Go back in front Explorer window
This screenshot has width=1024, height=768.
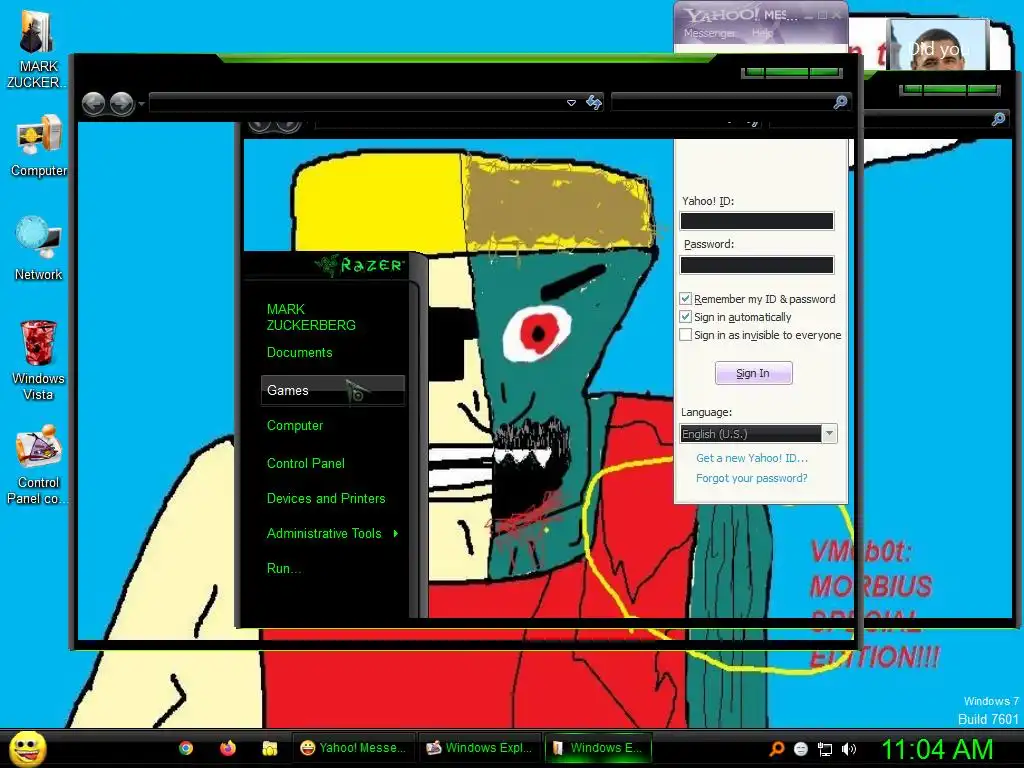(94, 103)
